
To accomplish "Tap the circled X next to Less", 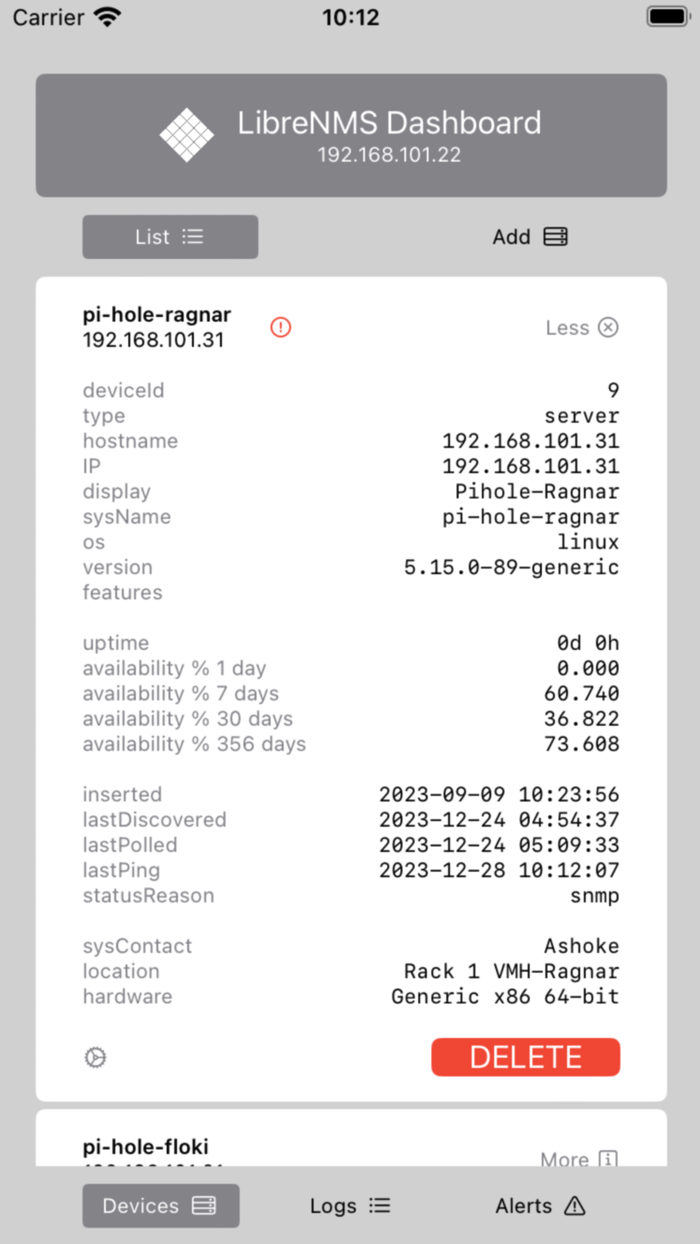I will pyautogui.click(x=609, y=327).
